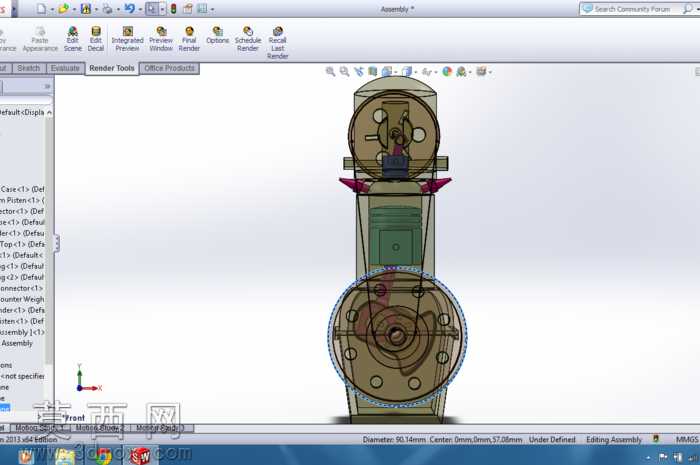Select the Case<1> component in tree
Image resolution: width=700 pixels, height=465 pixels.
(22, 189)
